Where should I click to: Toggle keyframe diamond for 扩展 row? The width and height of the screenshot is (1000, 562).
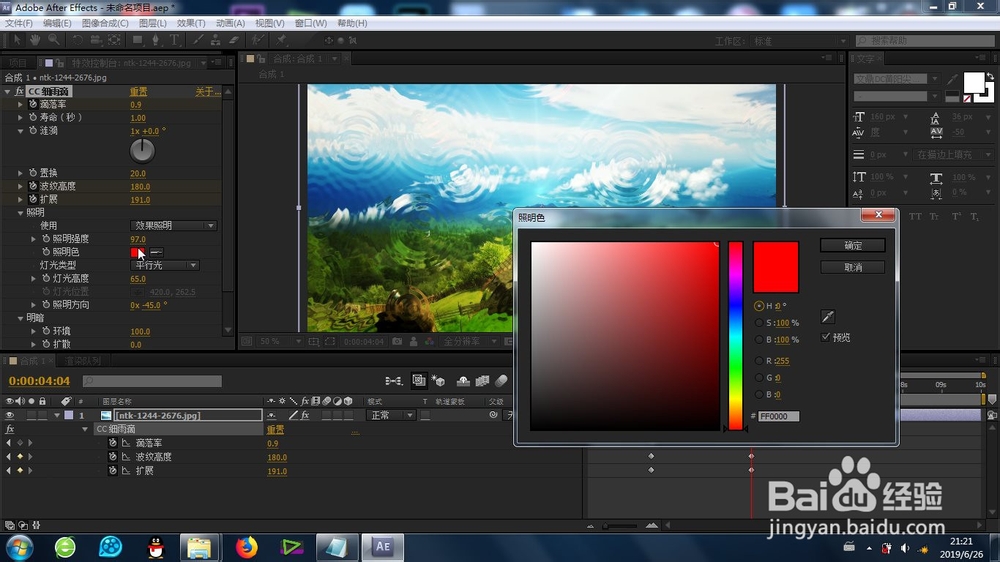(x=20, y=471)
